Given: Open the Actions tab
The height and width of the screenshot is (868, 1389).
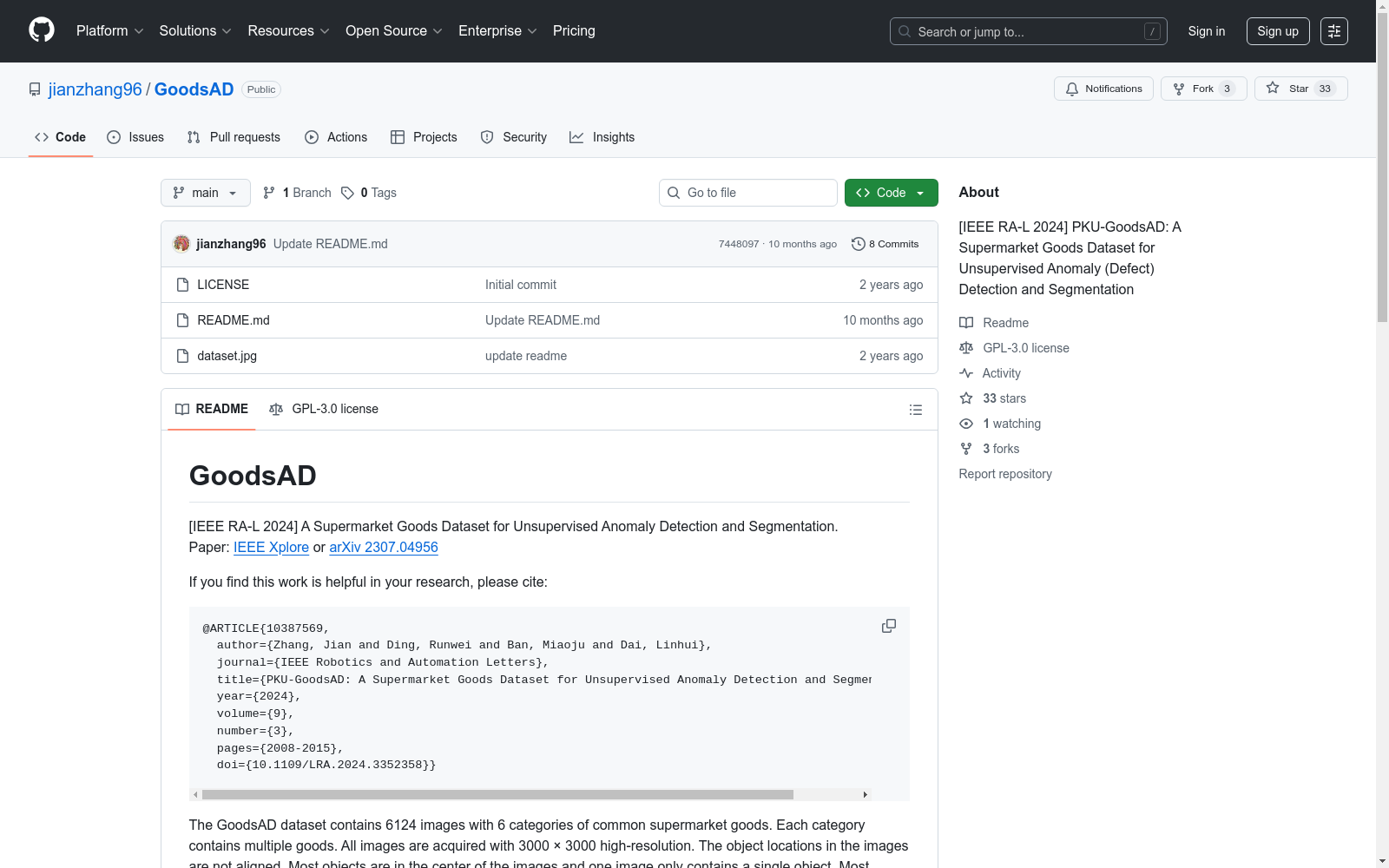Looking at the screenshot, I should 336,137.
